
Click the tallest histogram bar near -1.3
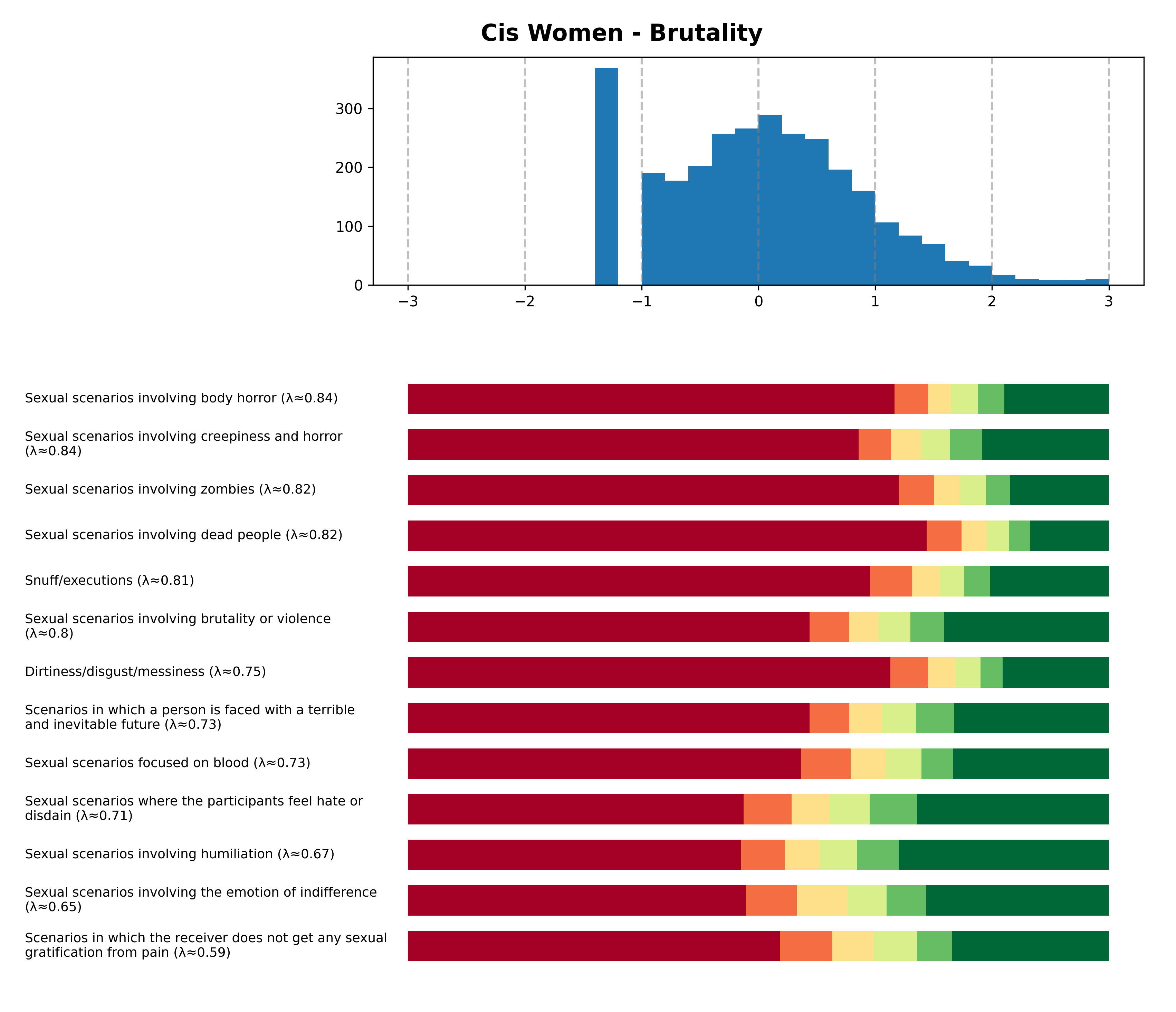[606, 176]
